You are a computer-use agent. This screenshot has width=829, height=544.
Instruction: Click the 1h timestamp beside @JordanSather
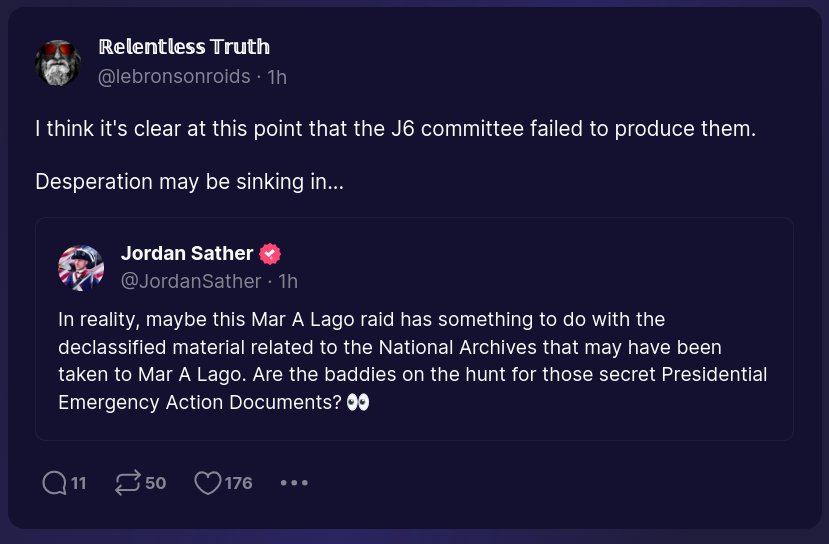point(288,282)
